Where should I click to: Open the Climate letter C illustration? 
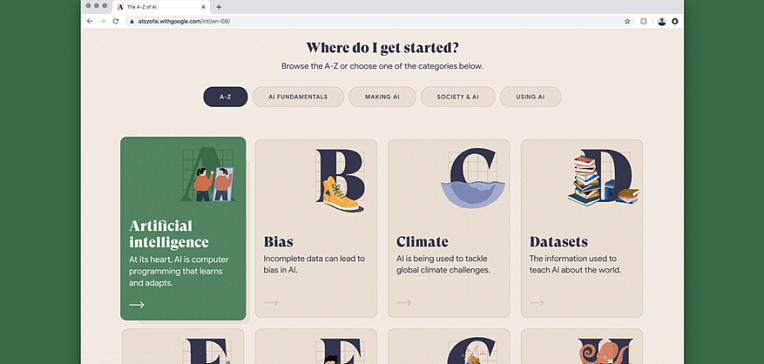(x=472, y=178)
